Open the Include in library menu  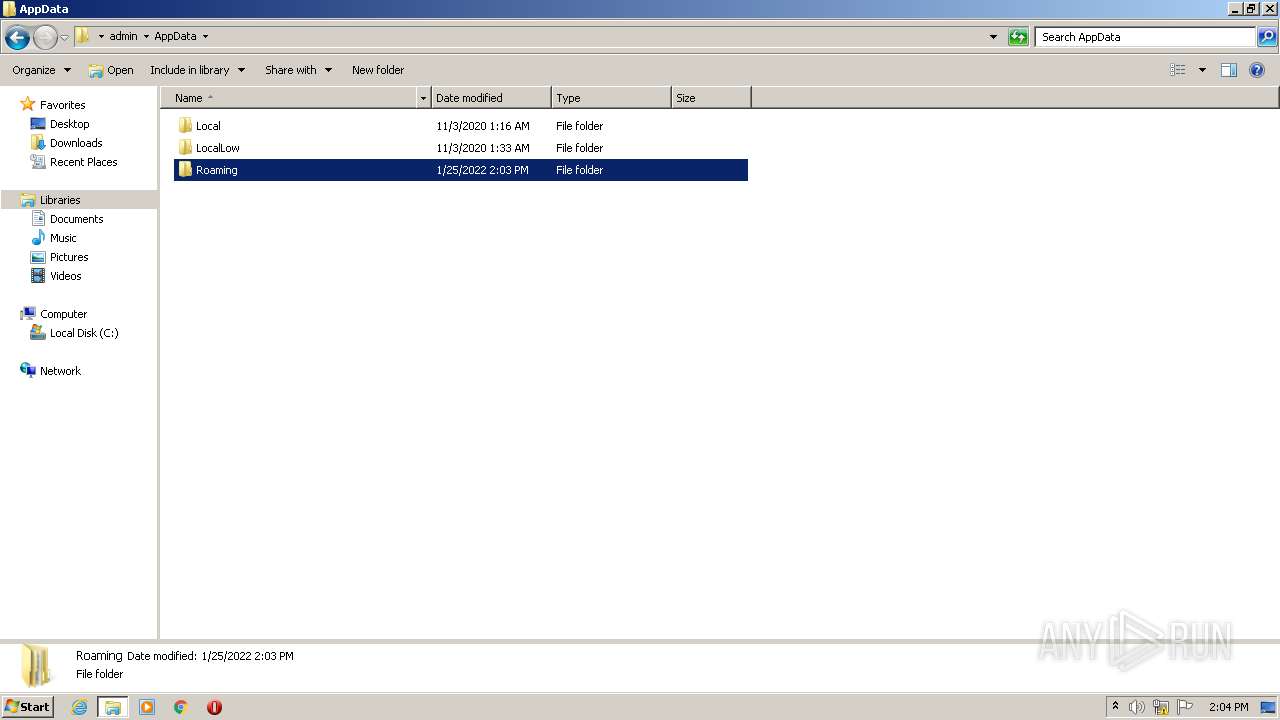[197, 70]
